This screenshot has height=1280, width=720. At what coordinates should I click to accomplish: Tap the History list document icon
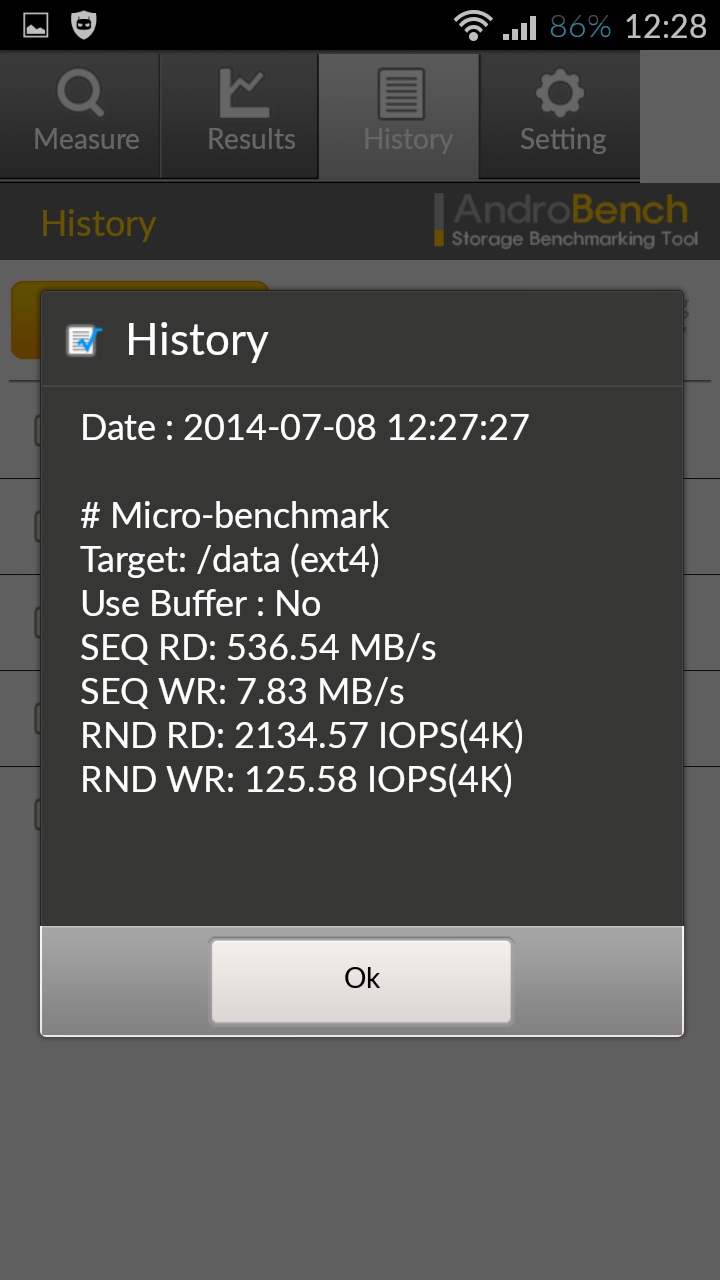tap(401, 94)
